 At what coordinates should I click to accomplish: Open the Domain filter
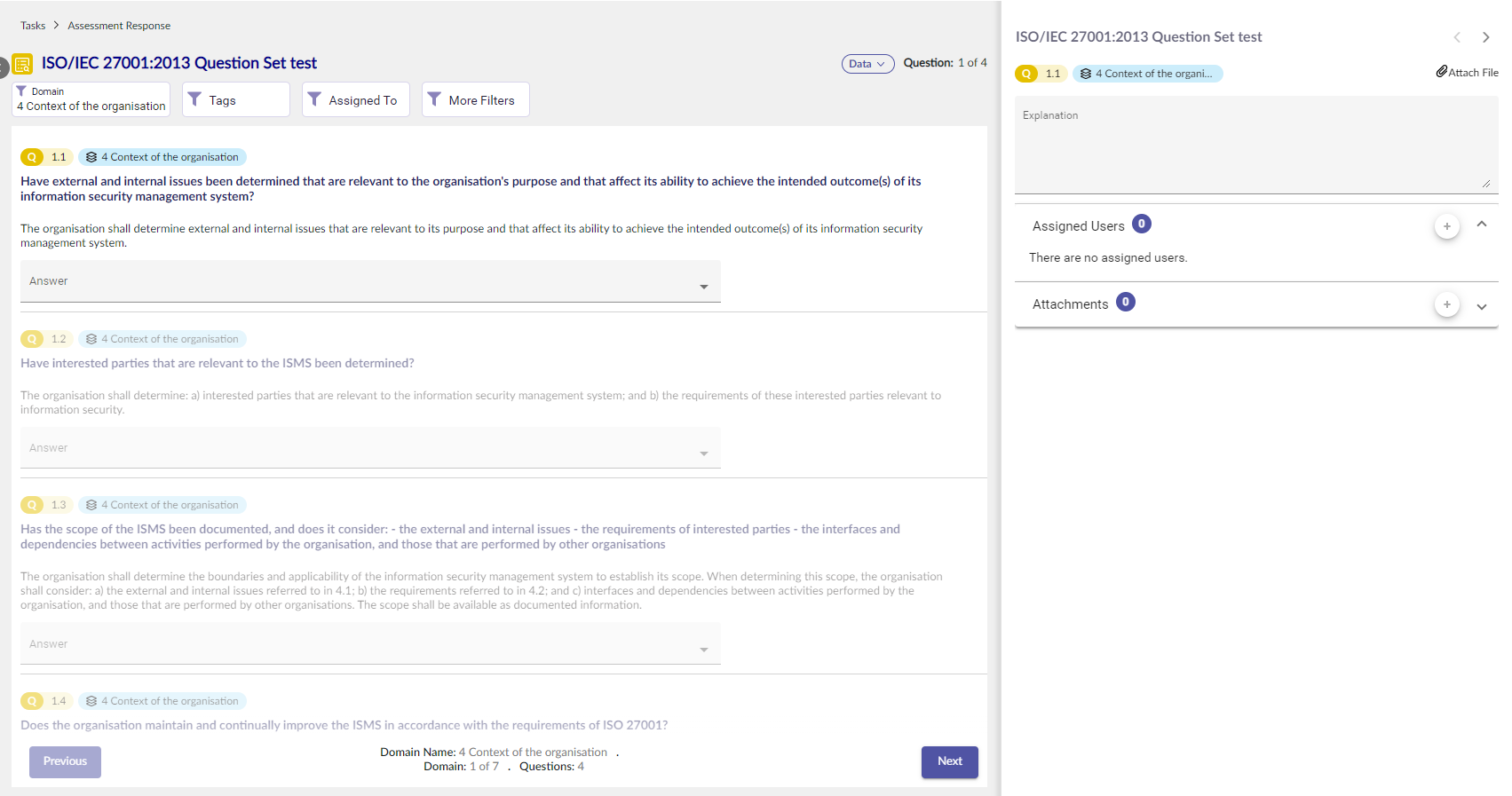point(91,99)
